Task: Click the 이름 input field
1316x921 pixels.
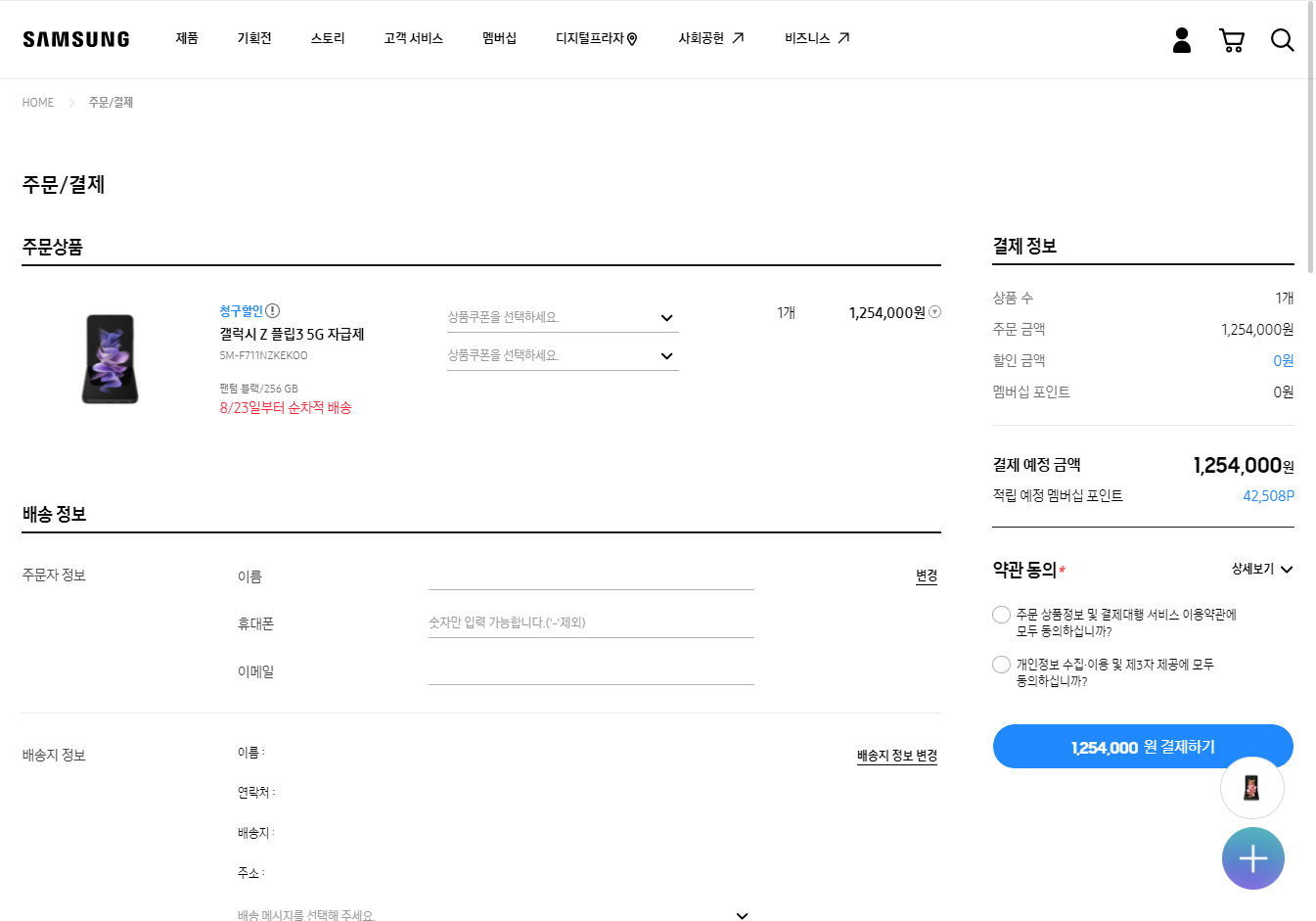Action: (591, 576)
